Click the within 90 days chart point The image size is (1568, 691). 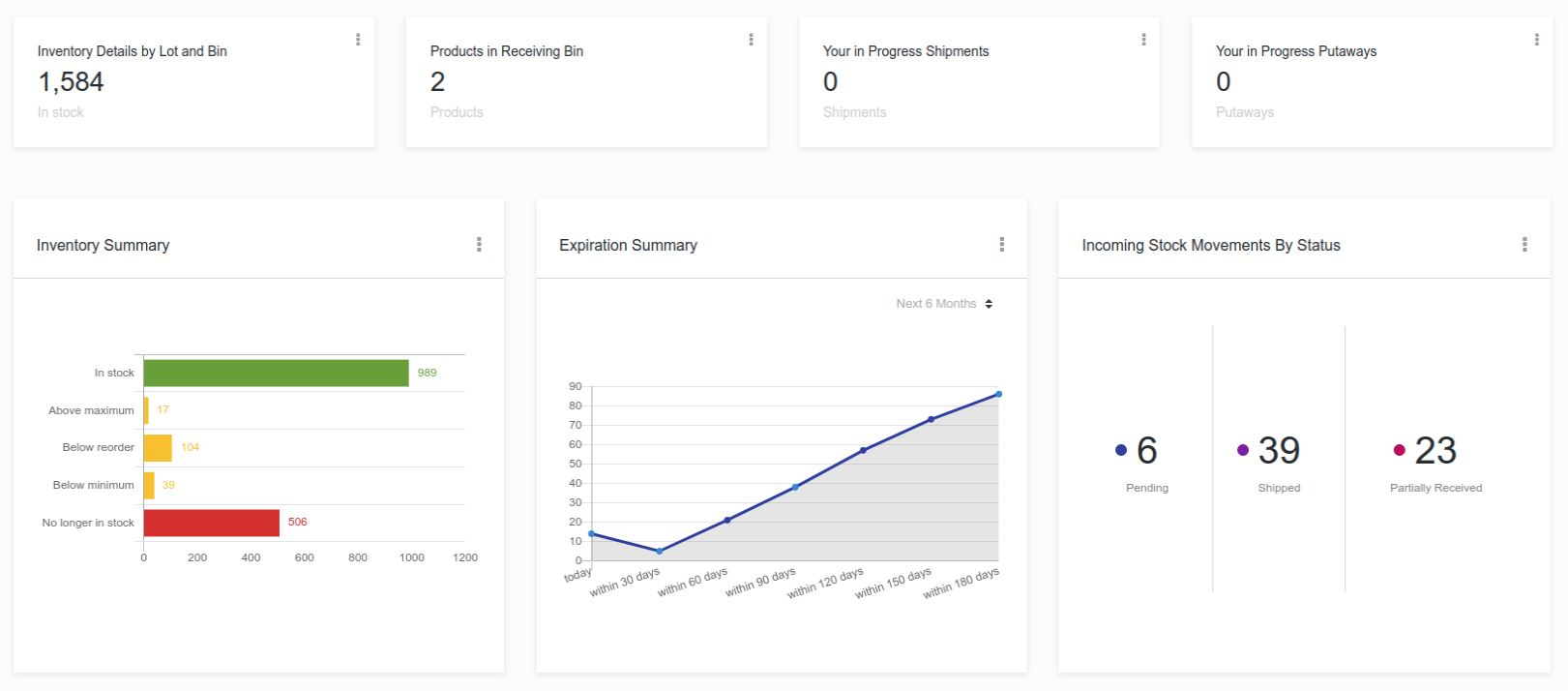pyautogui.click(x=795, y=487)
